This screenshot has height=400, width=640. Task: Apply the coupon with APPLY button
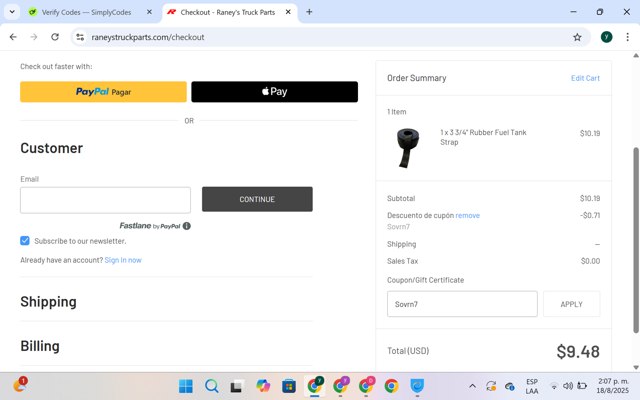pos(571,304)
